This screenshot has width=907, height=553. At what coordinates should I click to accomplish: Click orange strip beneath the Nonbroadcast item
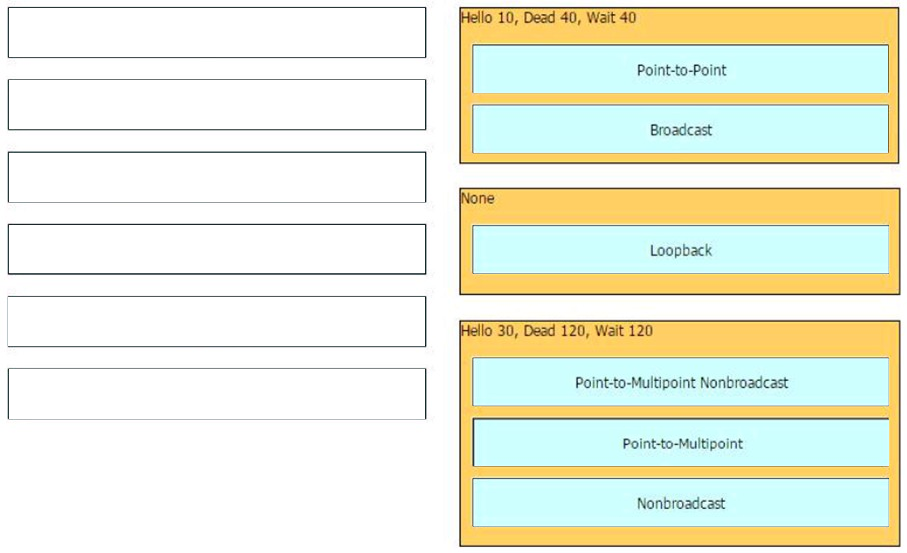click(x=680, y=536)
